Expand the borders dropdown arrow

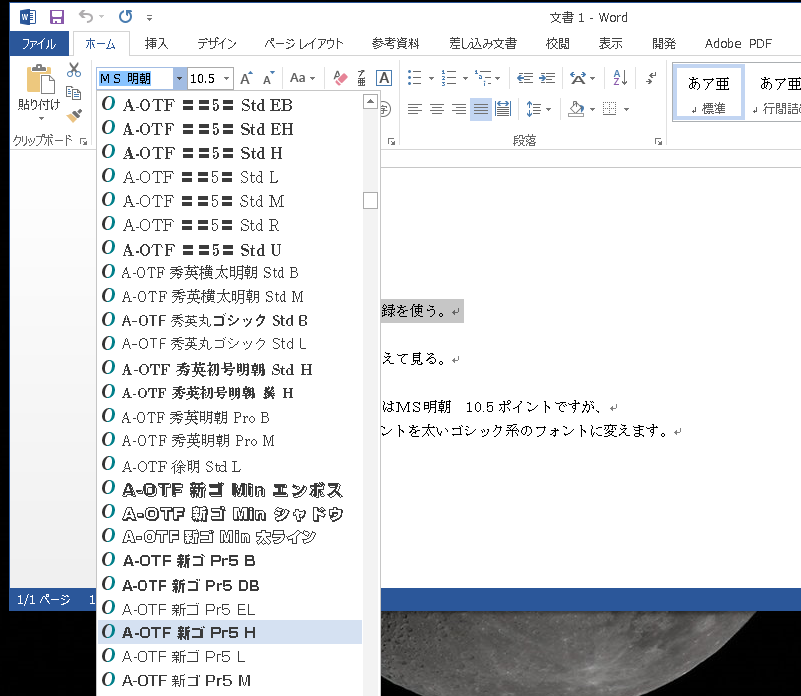(626, 109)
